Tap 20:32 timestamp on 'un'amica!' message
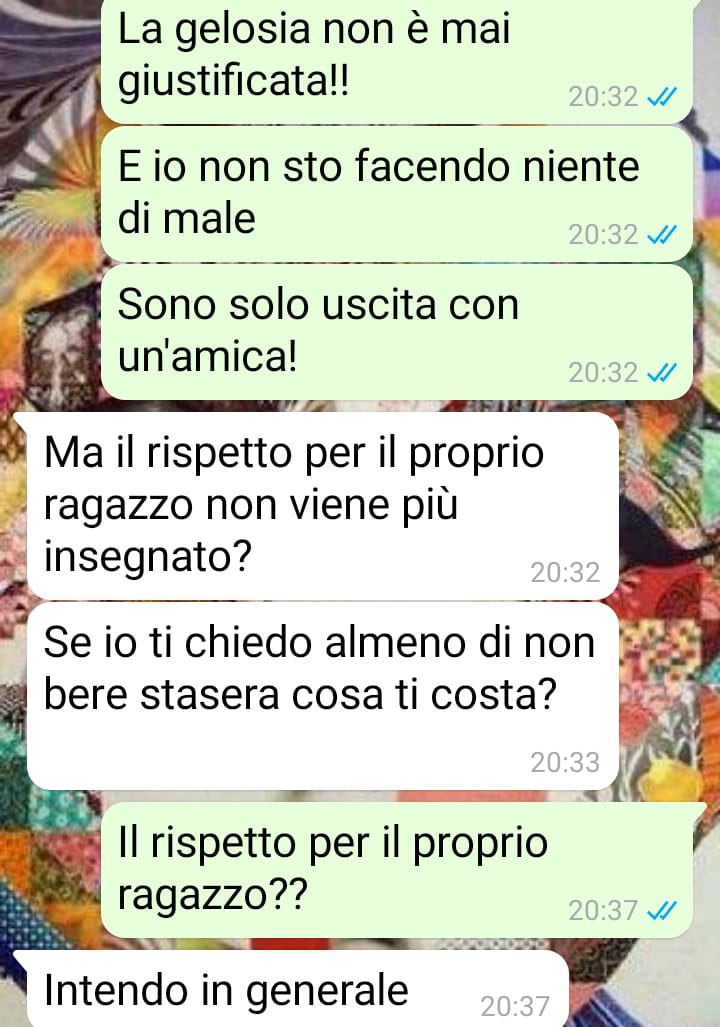 pos(603,373)
